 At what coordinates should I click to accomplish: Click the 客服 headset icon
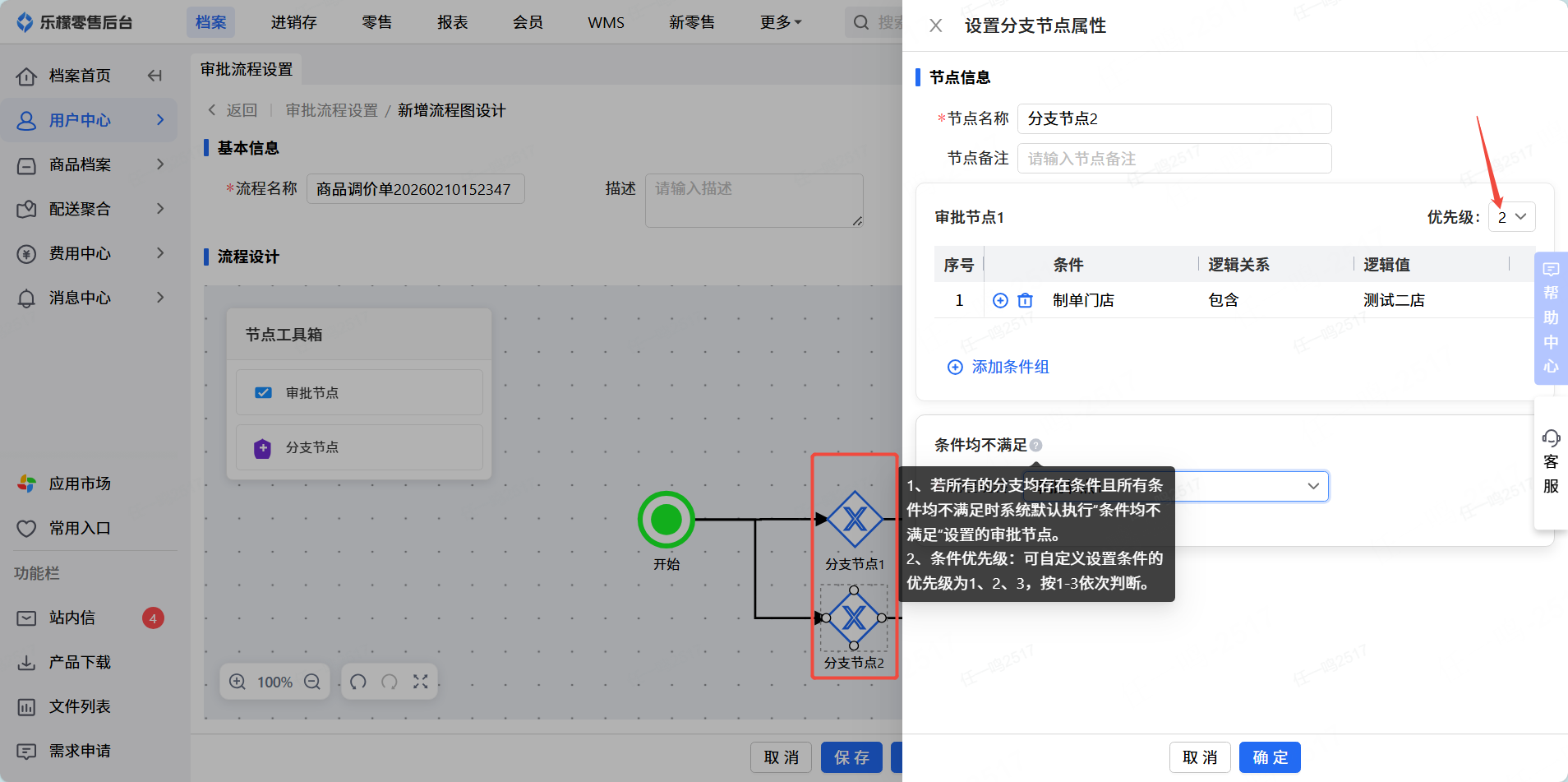click(x=1551, y=437)
